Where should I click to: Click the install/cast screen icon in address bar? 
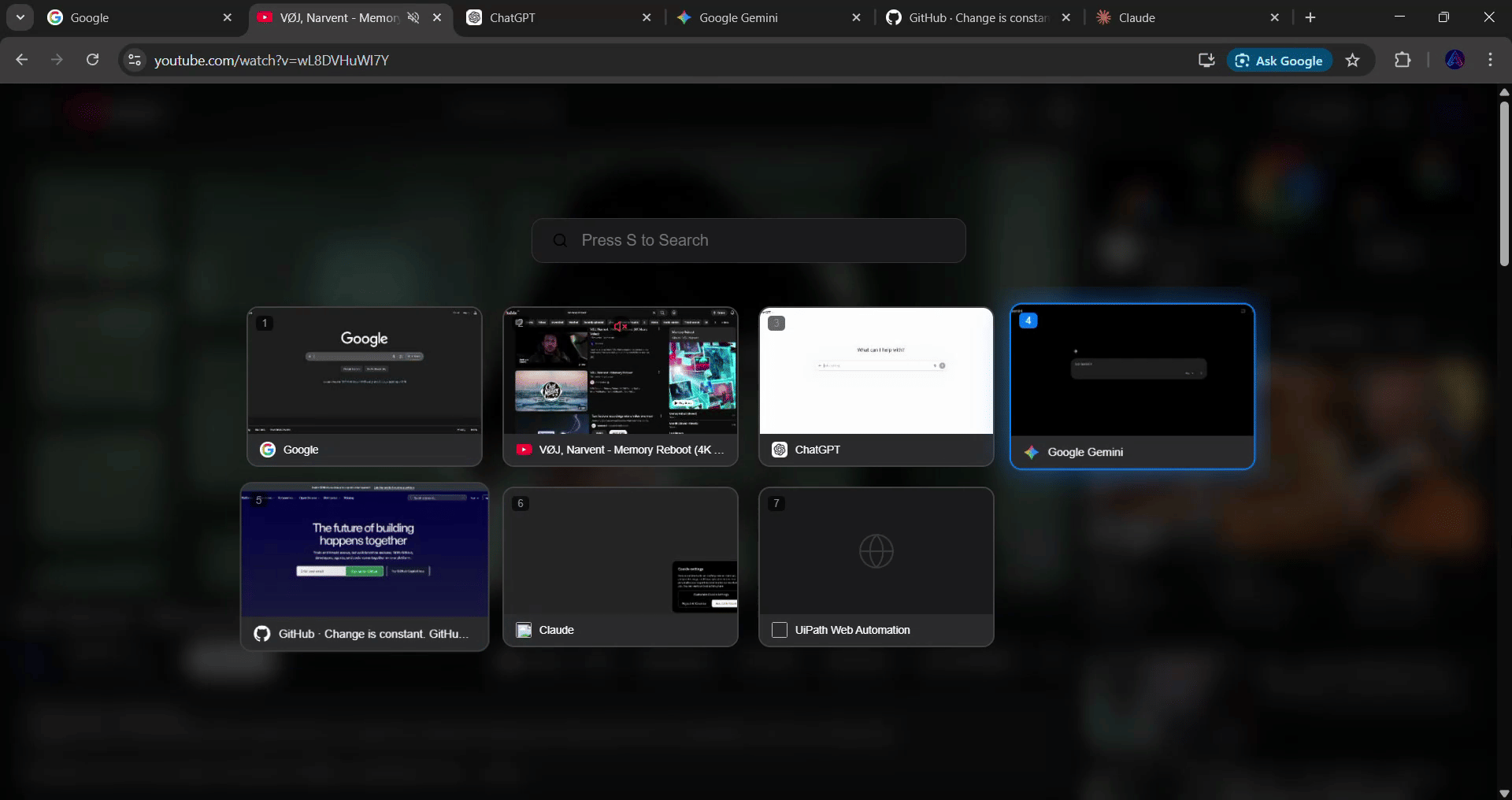(x=1206, y=61)
